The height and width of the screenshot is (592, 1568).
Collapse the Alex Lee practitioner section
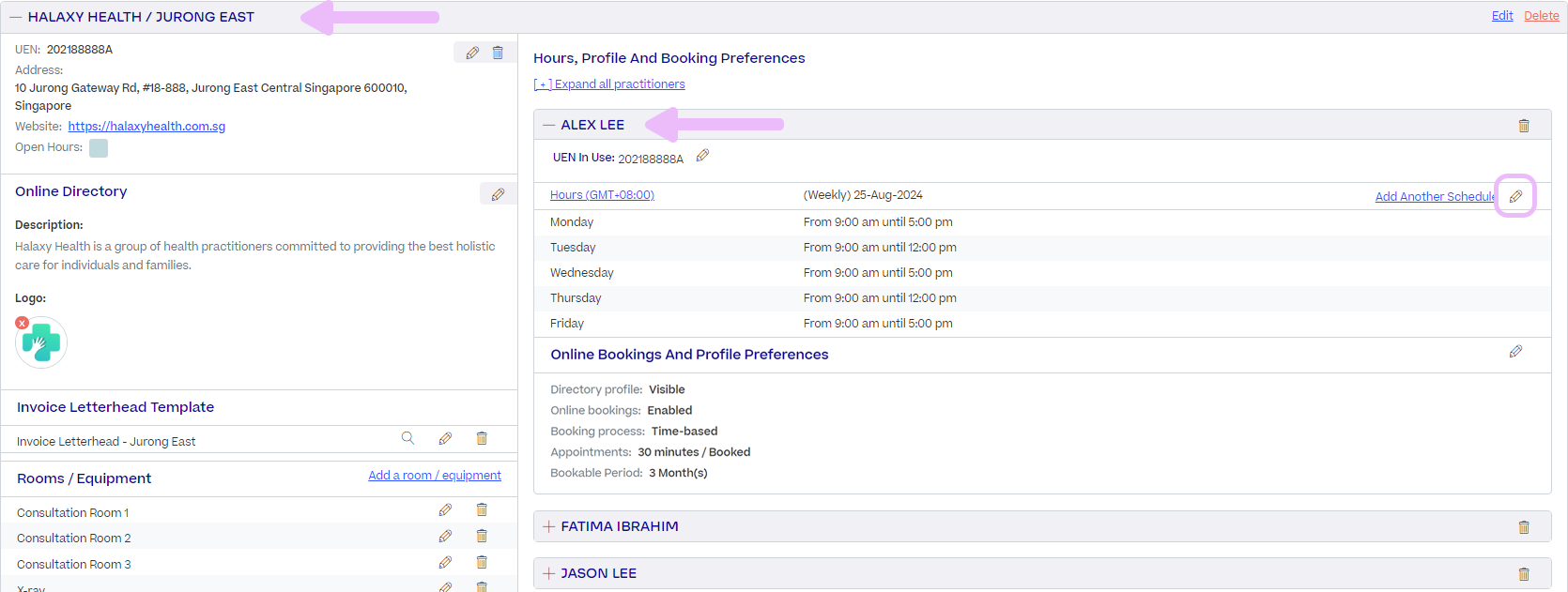click(549, 125)
